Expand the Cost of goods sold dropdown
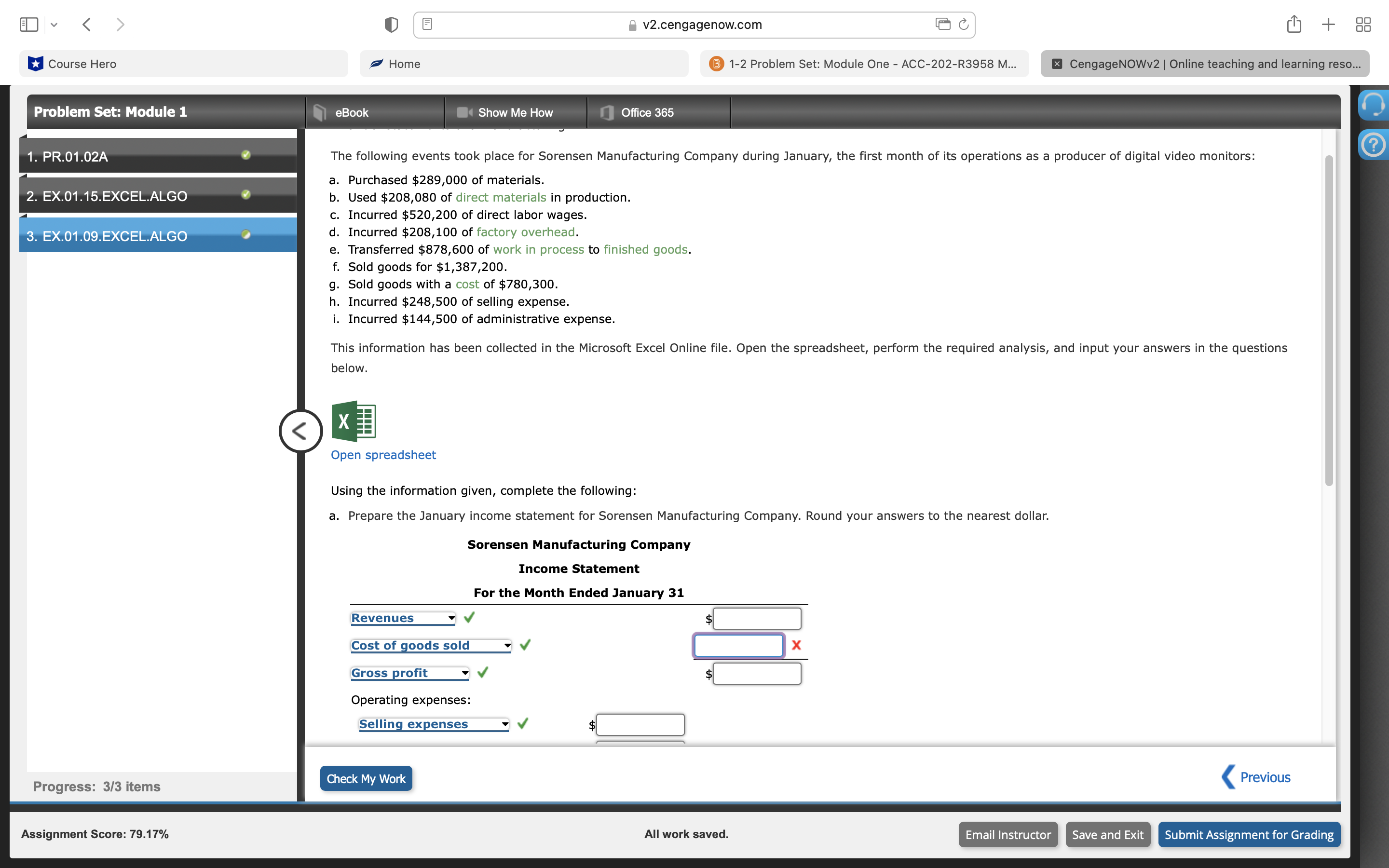 (x=431, y=646)
